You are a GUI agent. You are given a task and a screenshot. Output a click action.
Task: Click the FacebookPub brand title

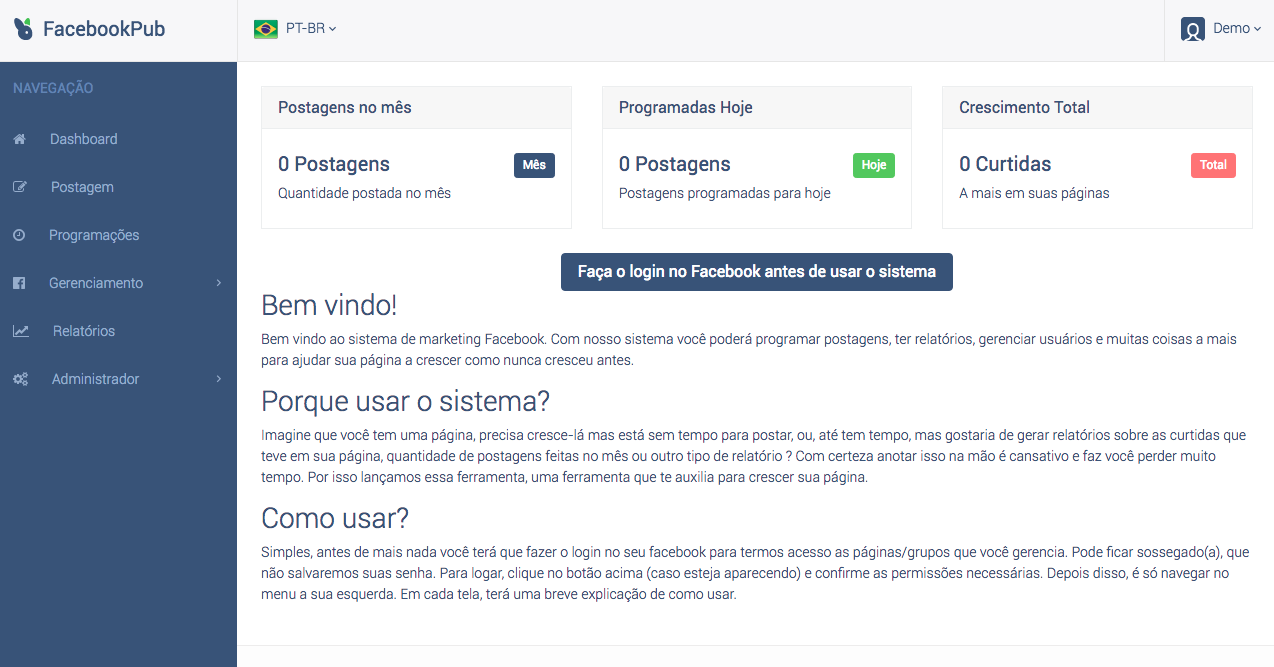pos(104,29)
